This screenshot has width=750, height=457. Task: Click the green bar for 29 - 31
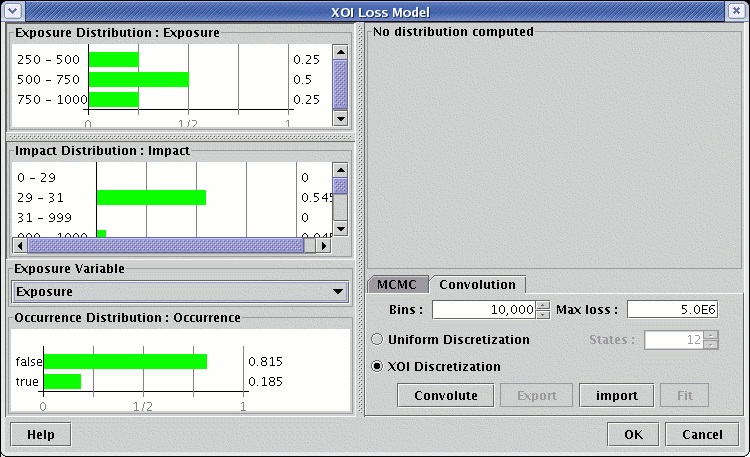(x=151, y=198)
